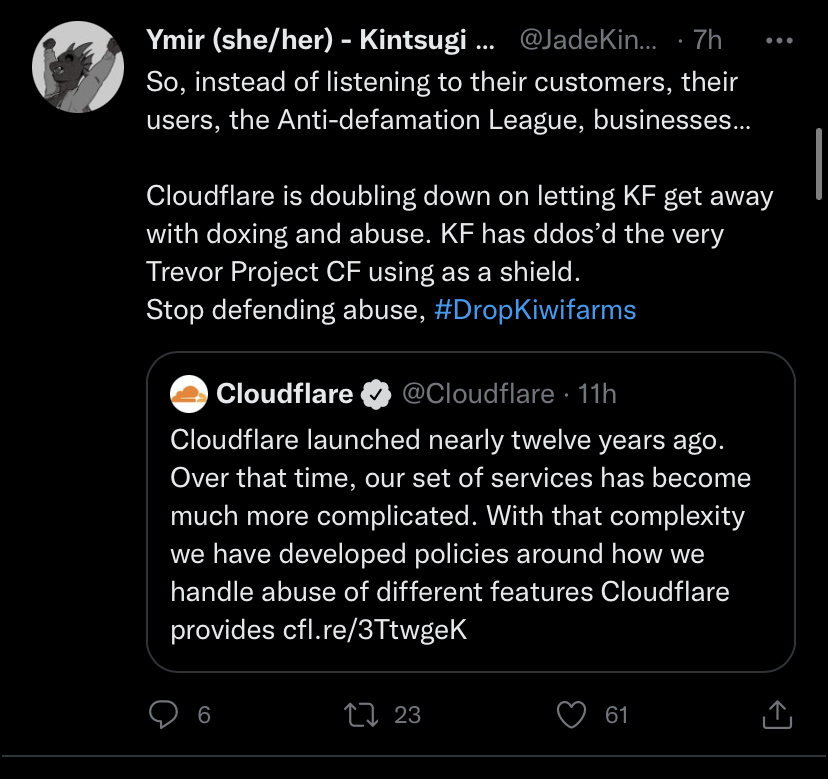This screenshot has width=828, height=779.
Task: Open the 7h tweet timestamp
Action: (708, 40)
